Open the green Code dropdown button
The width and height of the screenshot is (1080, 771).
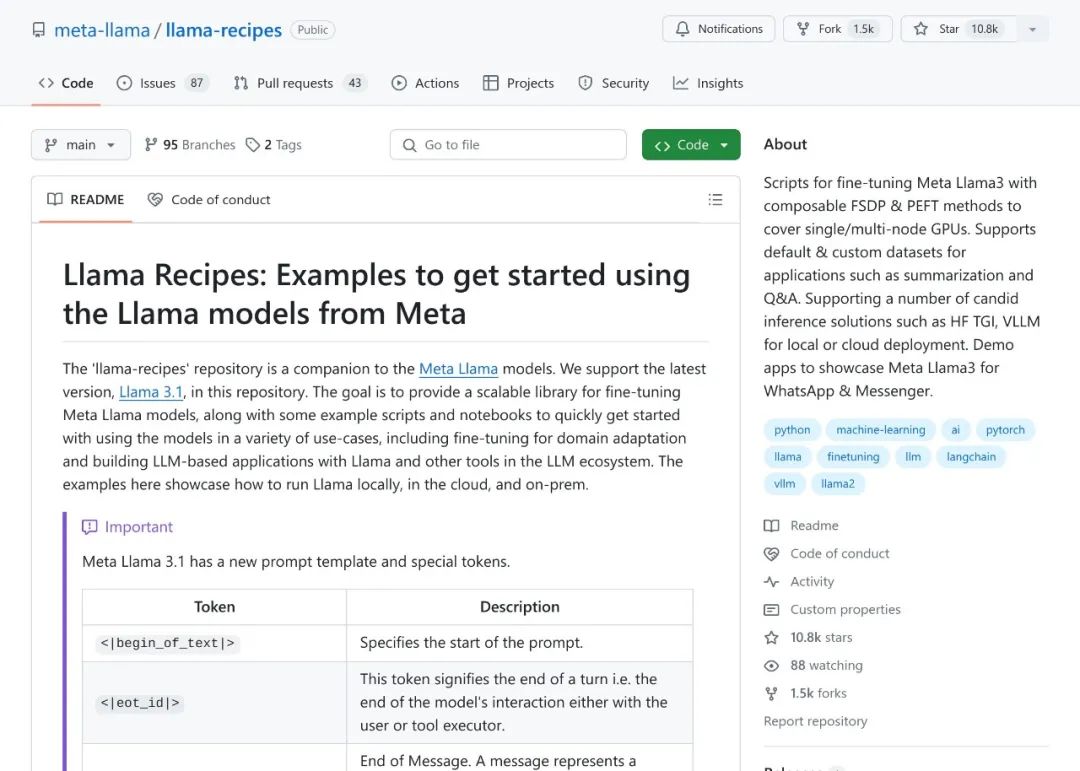(691, 145)
